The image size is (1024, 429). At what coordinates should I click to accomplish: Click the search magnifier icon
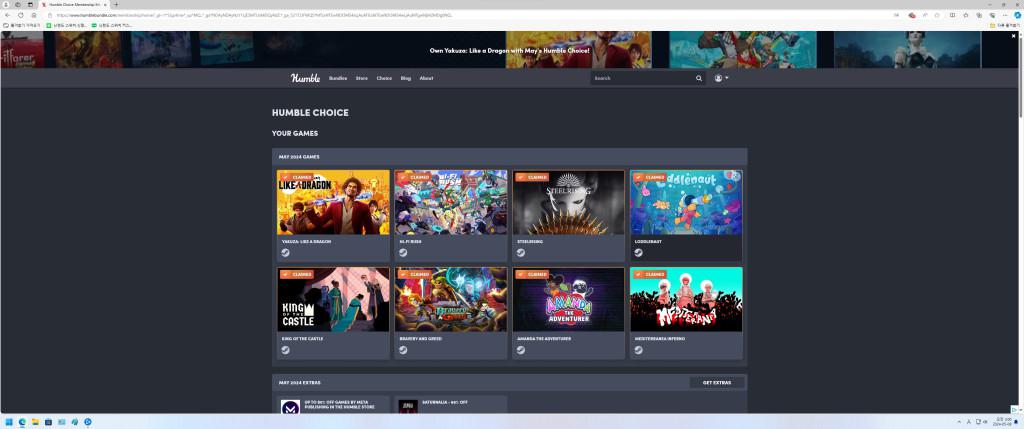pyautogui.click(x=699, y=78)
